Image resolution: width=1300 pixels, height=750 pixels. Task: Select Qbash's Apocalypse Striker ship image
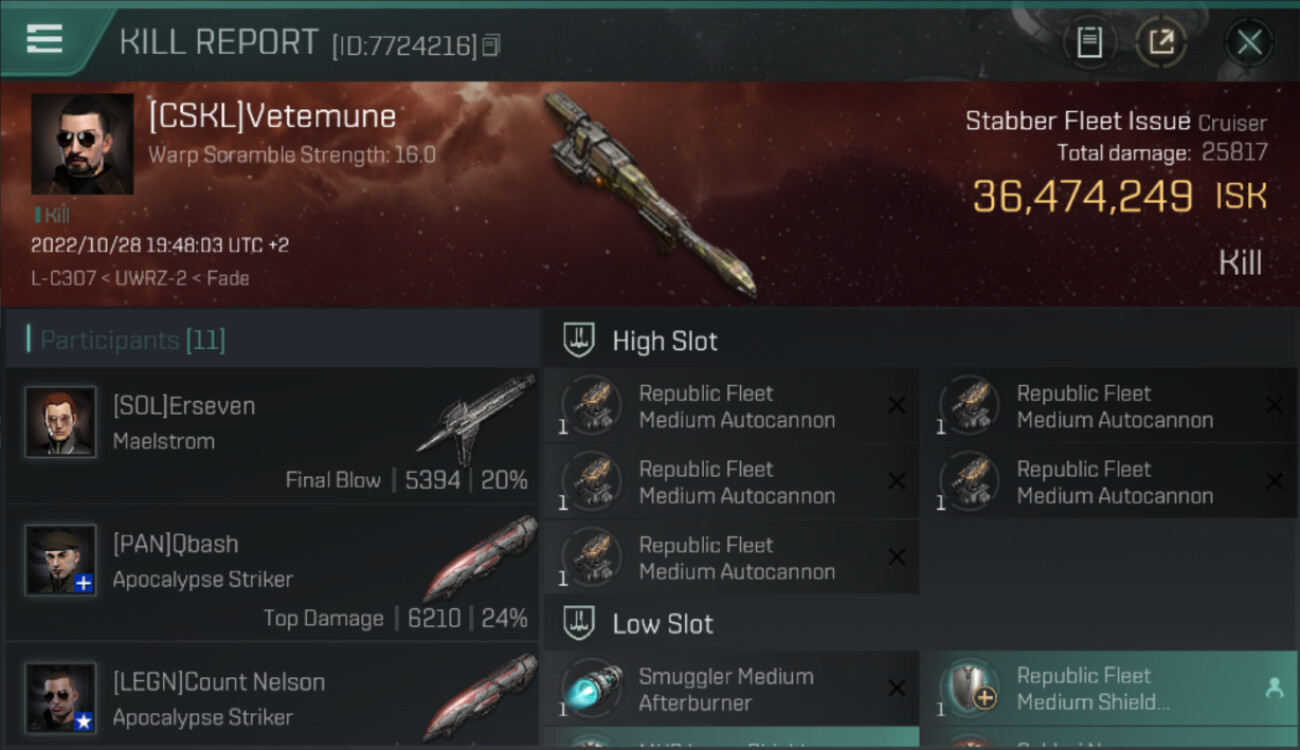tap(480, 559)
